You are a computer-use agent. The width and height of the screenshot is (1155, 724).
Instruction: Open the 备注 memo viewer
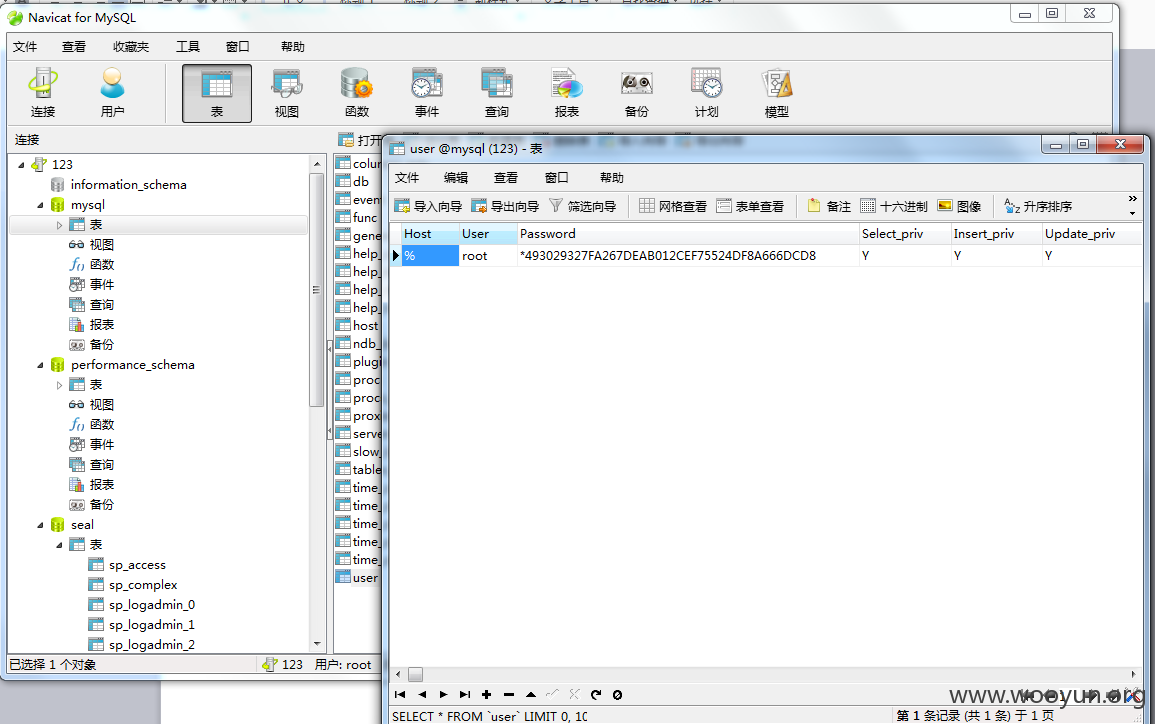829,206
